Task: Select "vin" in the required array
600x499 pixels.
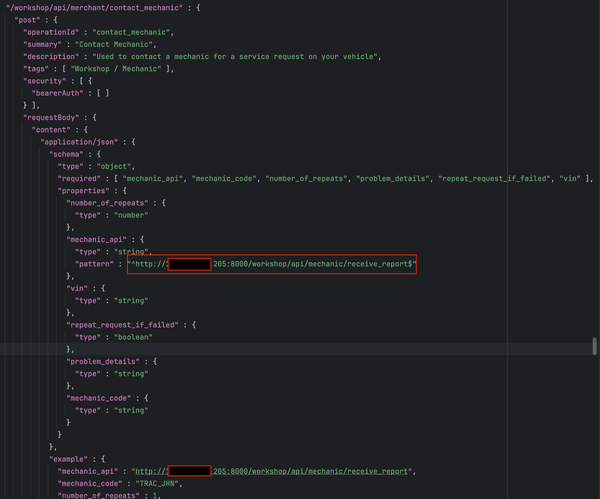Action: [x=570, y=179]
